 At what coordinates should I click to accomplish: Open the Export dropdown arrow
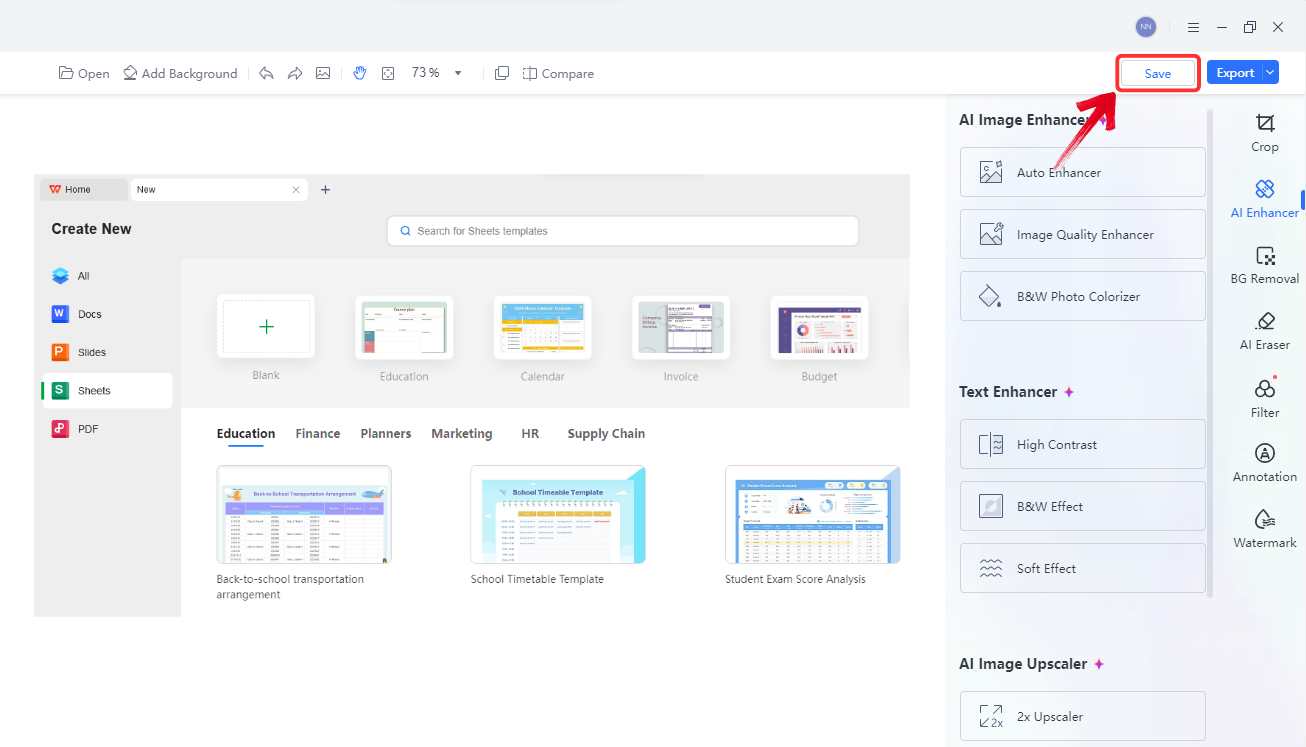pos(1270,73)
